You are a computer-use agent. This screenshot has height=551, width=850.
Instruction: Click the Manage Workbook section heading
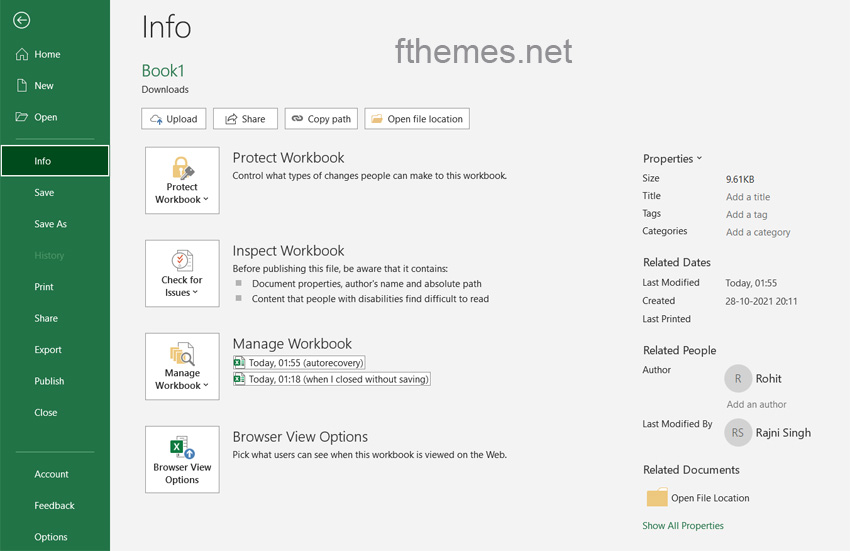click(x=292, y=344)
